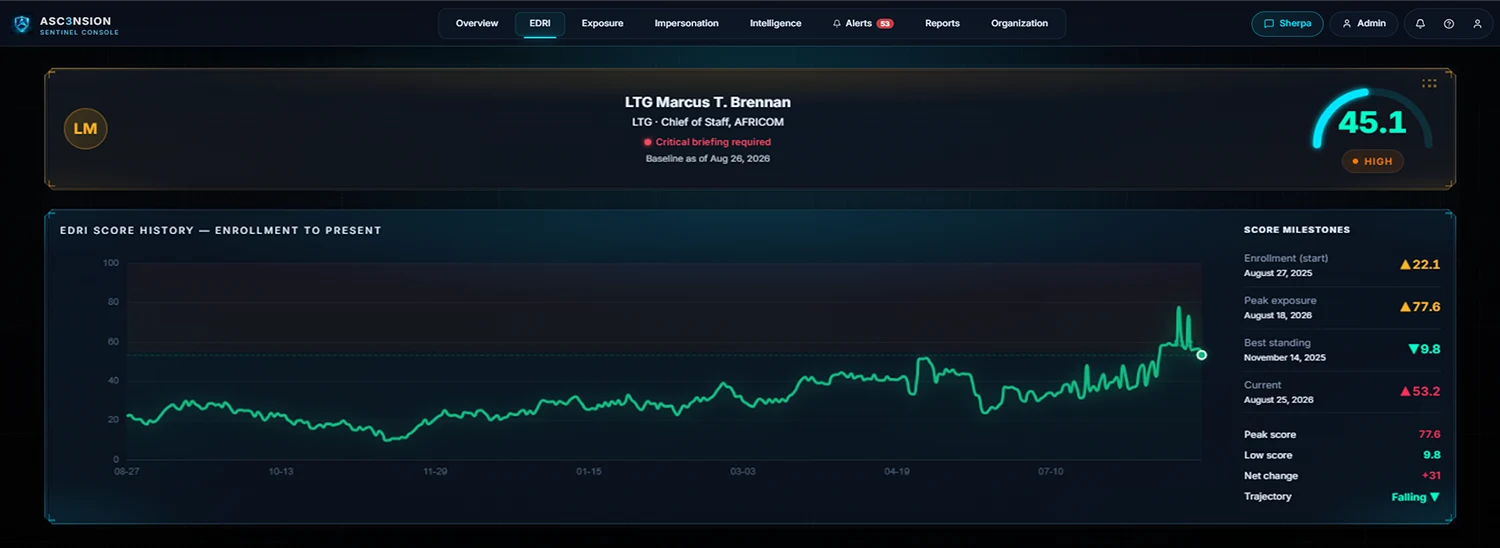Click the 9.8 best standing milestone value
This screenshot has height=548, width=1500.
[1424, 349]
